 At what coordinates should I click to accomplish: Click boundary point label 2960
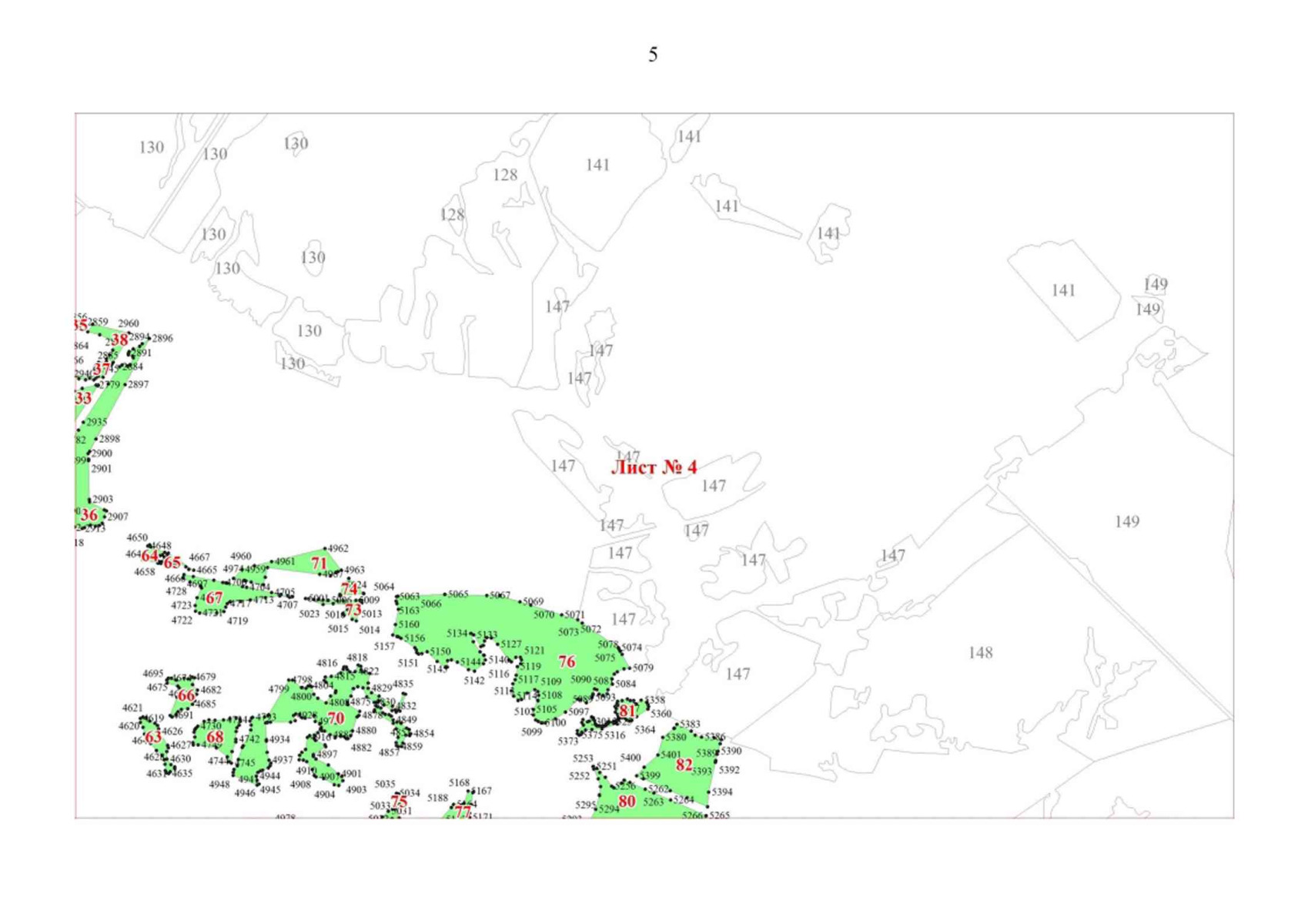129,323
